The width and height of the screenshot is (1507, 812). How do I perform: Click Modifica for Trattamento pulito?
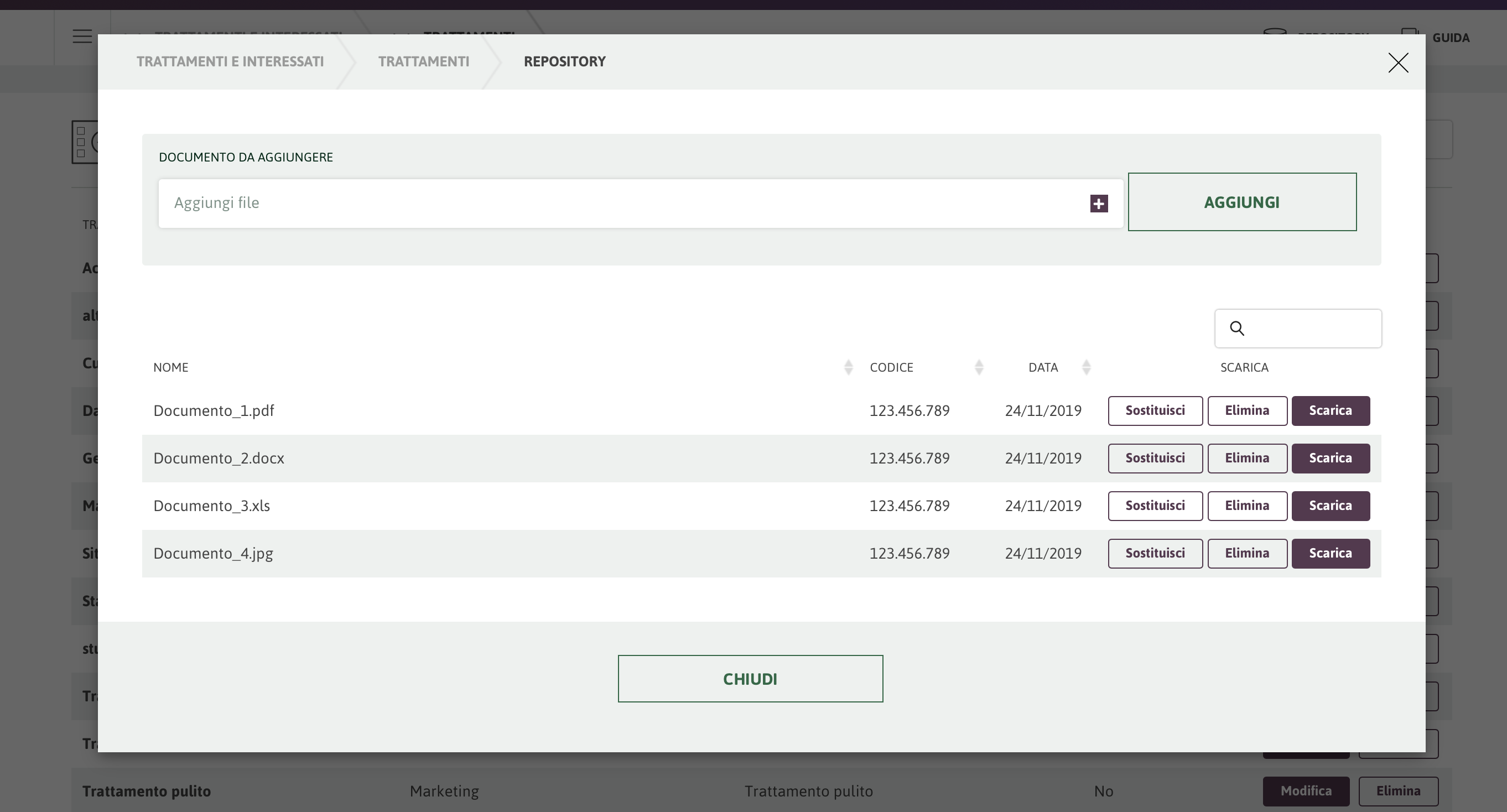[1305, 791]
